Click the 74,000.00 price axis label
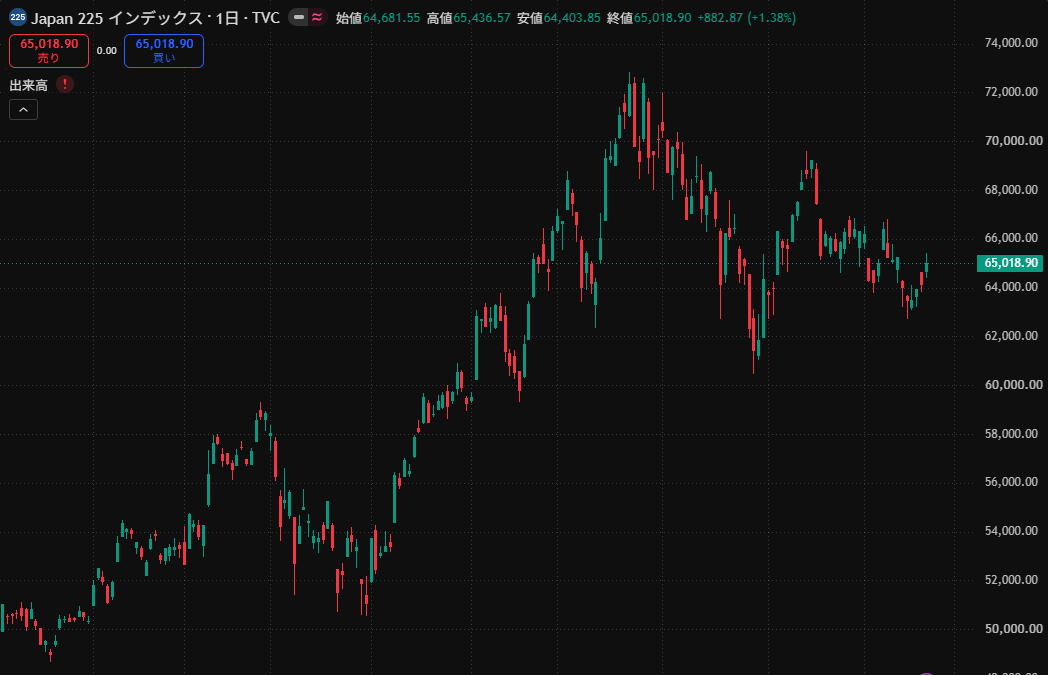This screenshot has height=675, width=1048. pos(1011,43)
